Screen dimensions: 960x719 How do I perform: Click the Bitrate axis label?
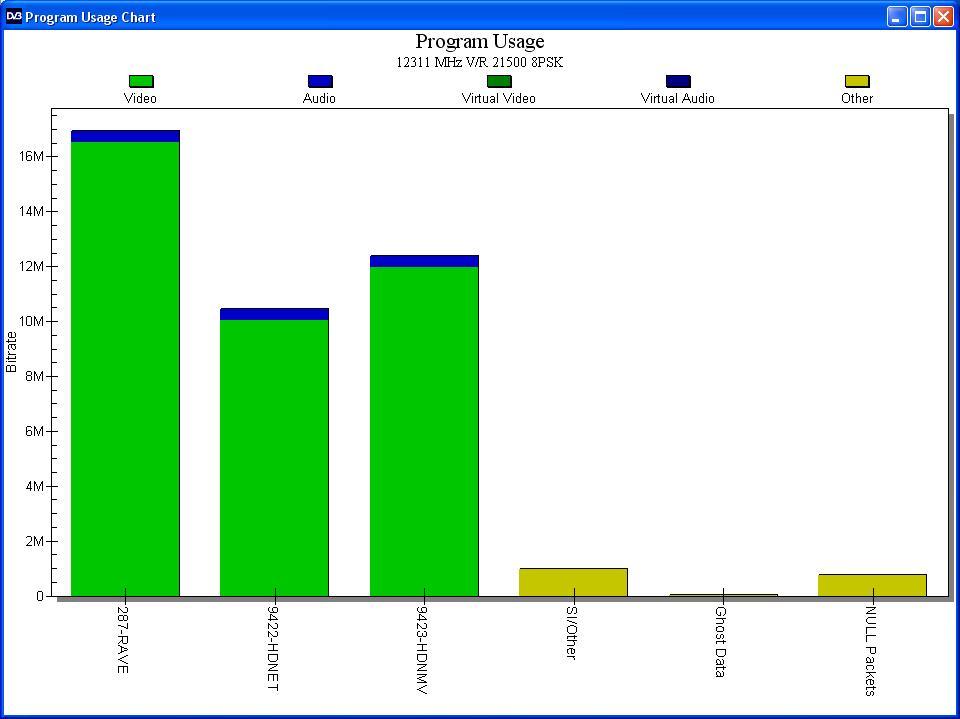click(12, 352)
